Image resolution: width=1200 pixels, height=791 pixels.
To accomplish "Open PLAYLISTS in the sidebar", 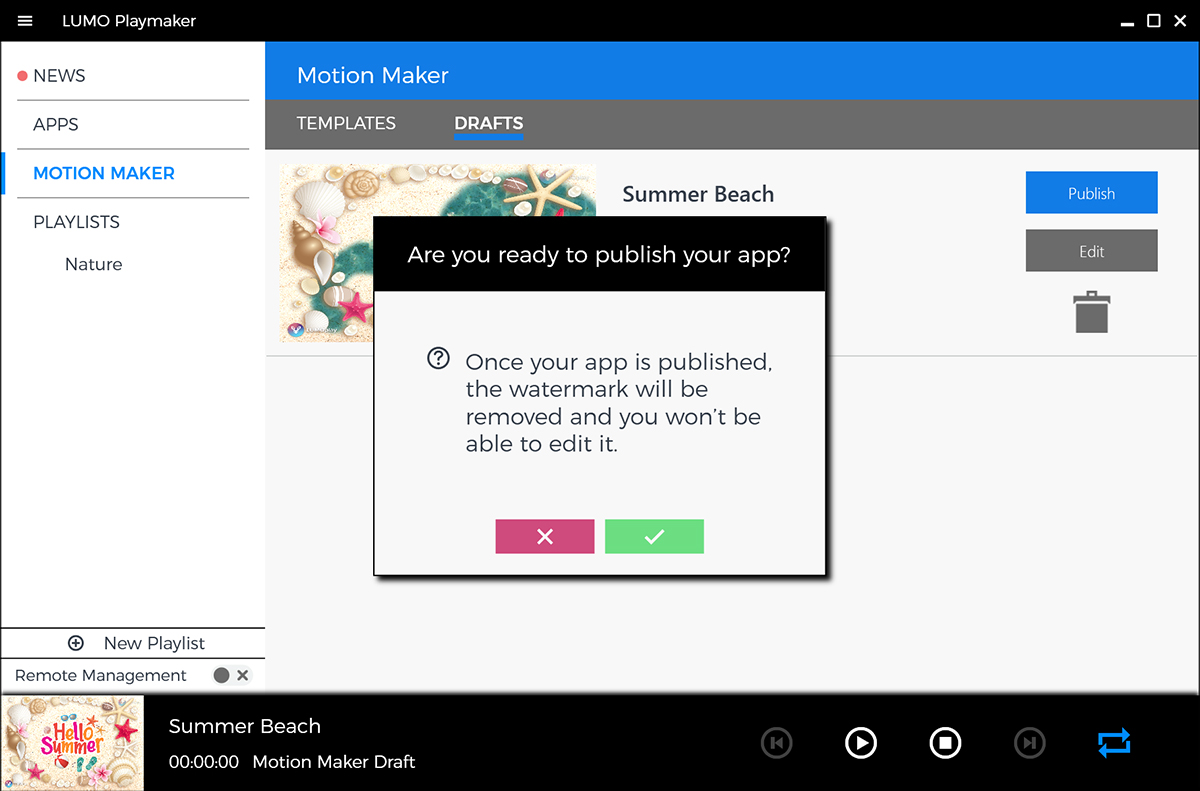I will tap(76, 222).
